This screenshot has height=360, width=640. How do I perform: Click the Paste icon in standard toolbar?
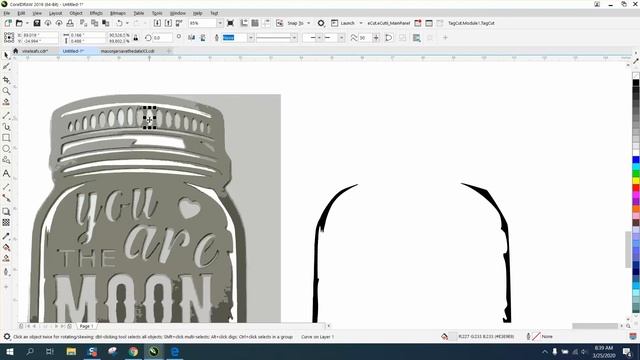[x=105, y=23]
